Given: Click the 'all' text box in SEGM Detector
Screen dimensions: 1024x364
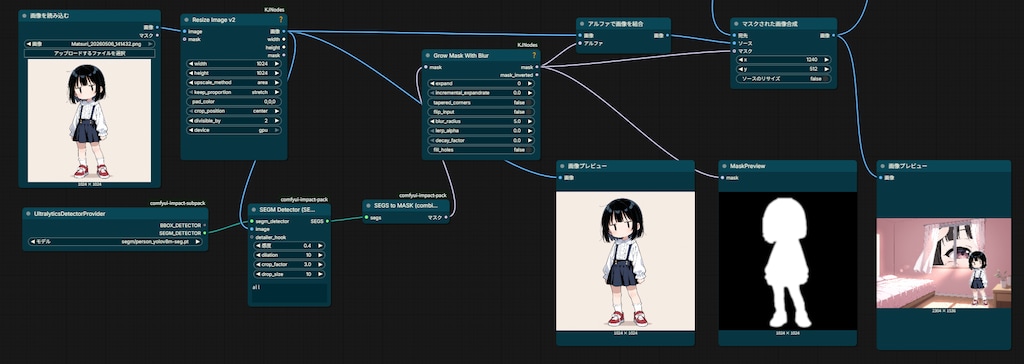Looking at the screenshot, I should coord(289,293).
